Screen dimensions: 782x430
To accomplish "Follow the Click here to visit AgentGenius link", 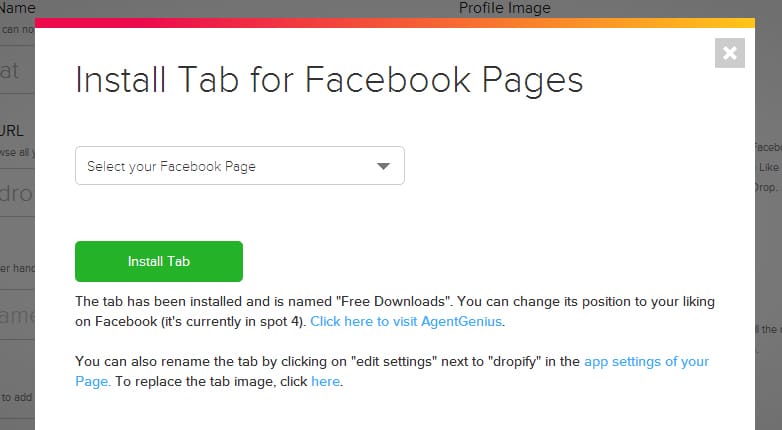I will coord(407,321).
